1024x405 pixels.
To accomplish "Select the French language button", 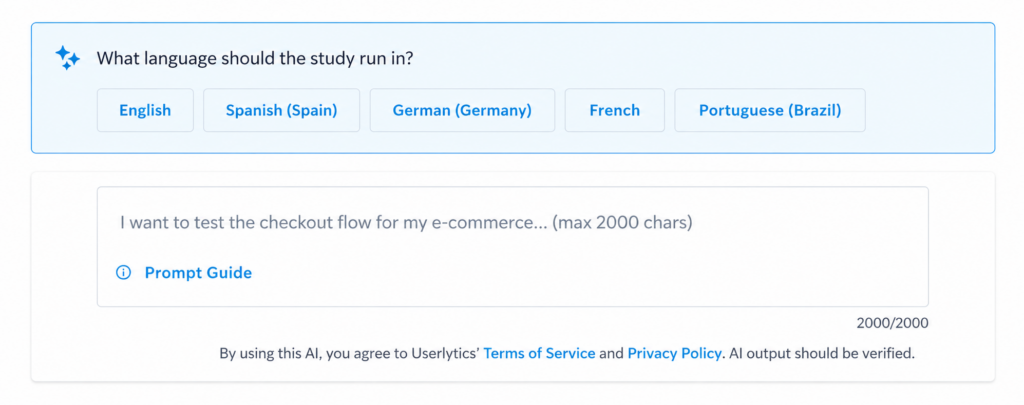I will [x=615, y=110].
